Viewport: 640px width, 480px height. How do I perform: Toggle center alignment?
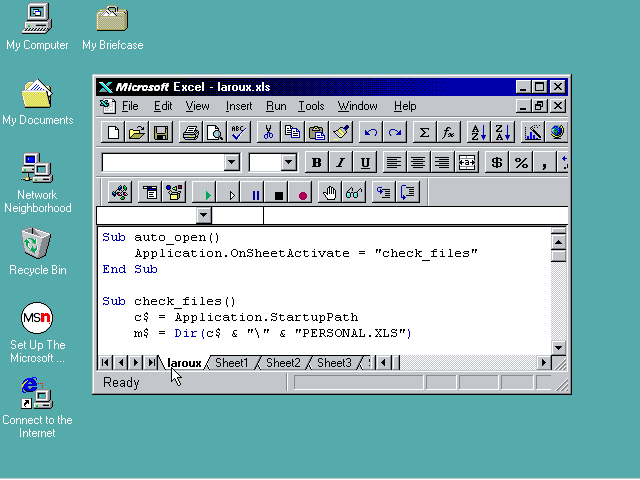(418, 162)
